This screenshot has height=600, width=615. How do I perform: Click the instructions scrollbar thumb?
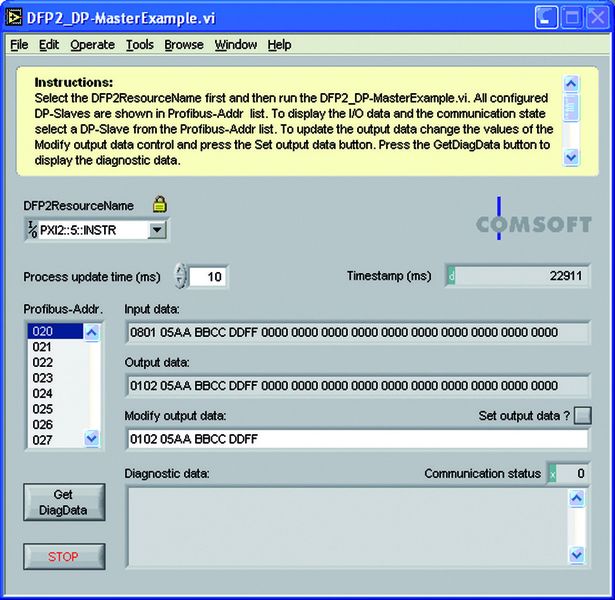(571, 107)
